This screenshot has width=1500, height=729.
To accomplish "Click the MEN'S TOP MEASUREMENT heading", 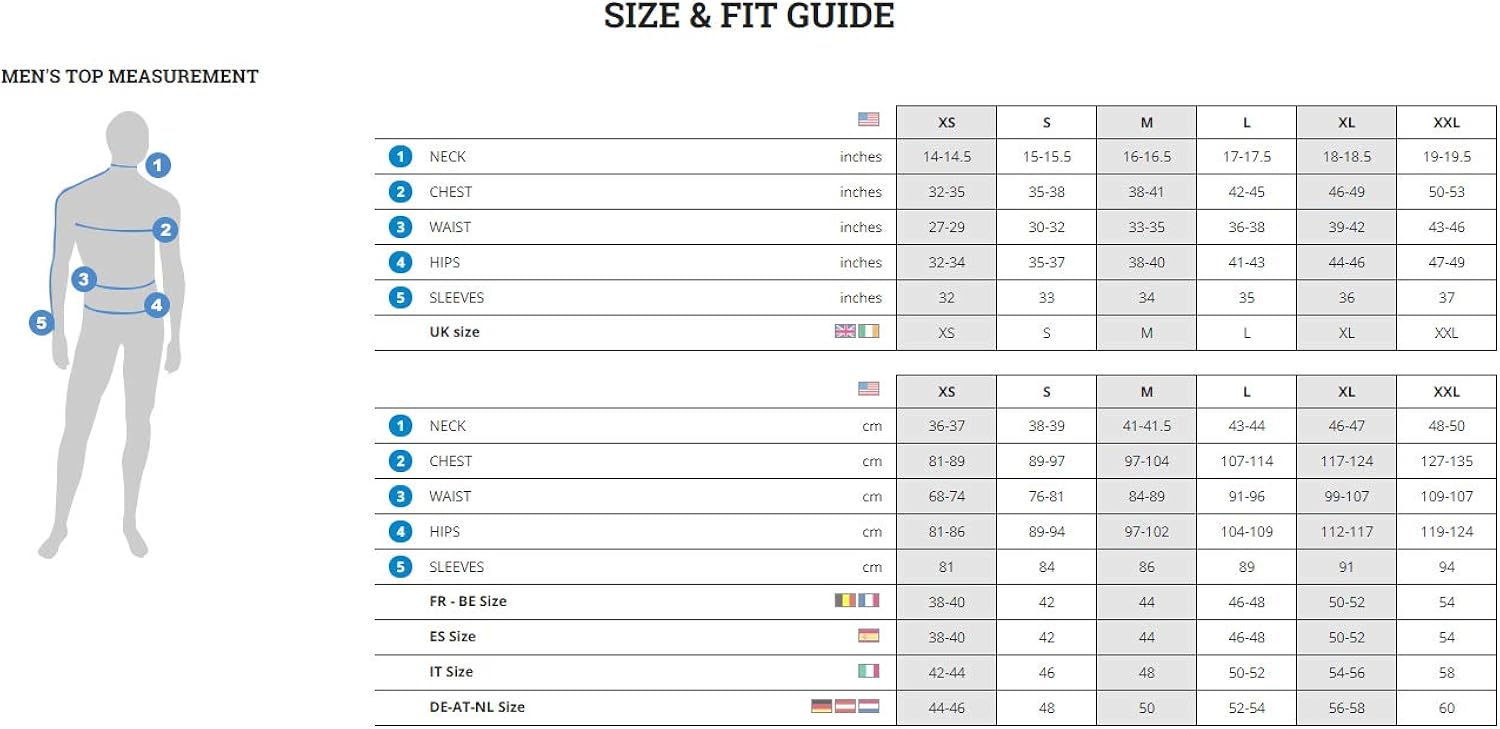I will pyautogui.click(x=130, y=76).
